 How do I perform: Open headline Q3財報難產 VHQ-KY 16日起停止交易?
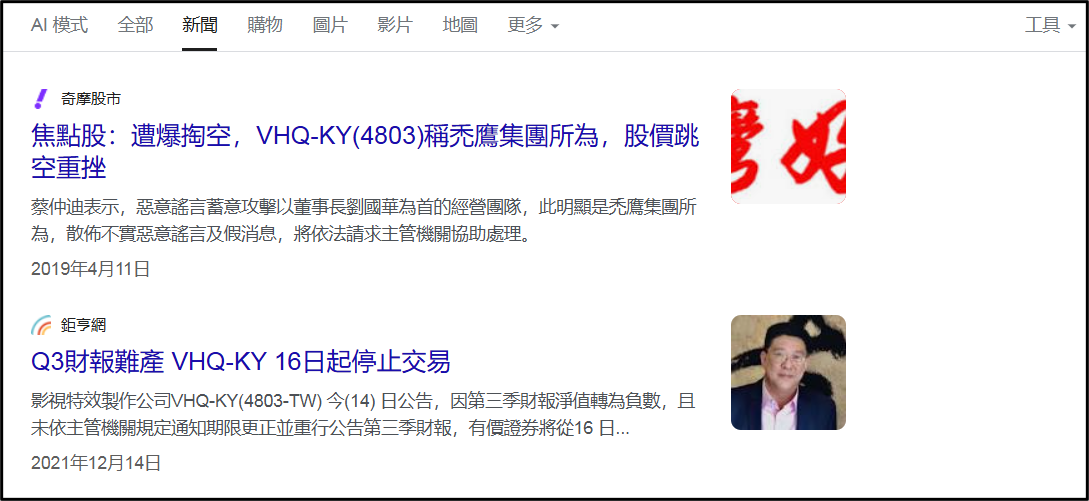(x=241, y=362)
